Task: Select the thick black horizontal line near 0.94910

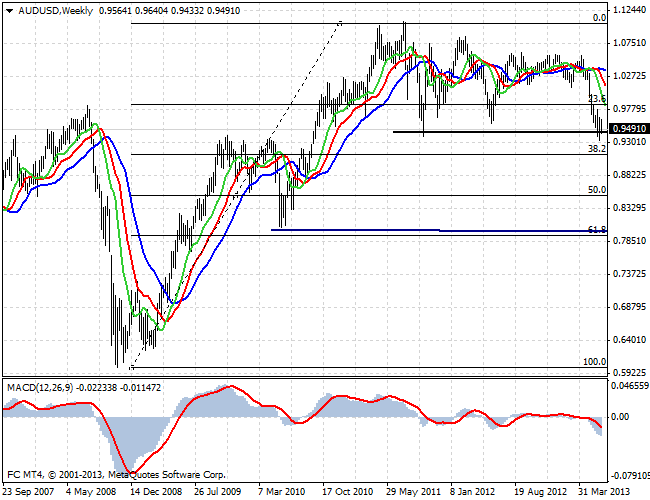Action: tap(500, 132)
